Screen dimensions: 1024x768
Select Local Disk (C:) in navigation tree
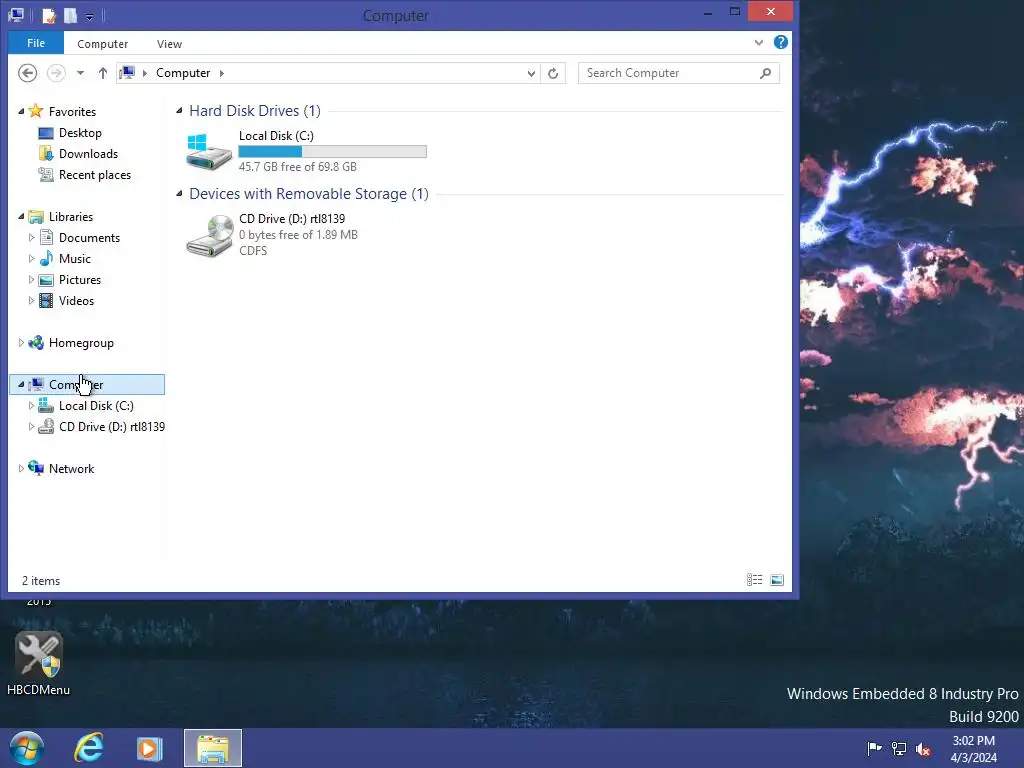(96, 406)
